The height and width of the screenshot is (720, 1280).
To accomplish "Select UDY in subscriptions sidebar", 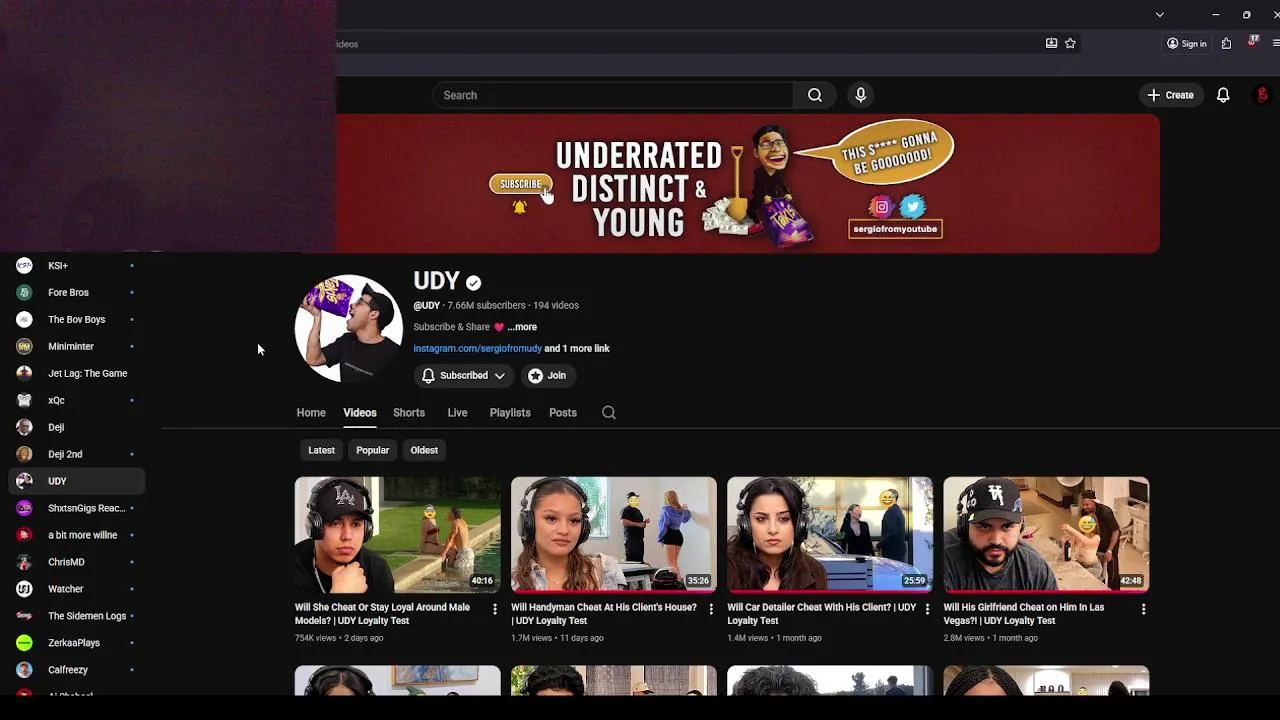I will coord(76,482).
